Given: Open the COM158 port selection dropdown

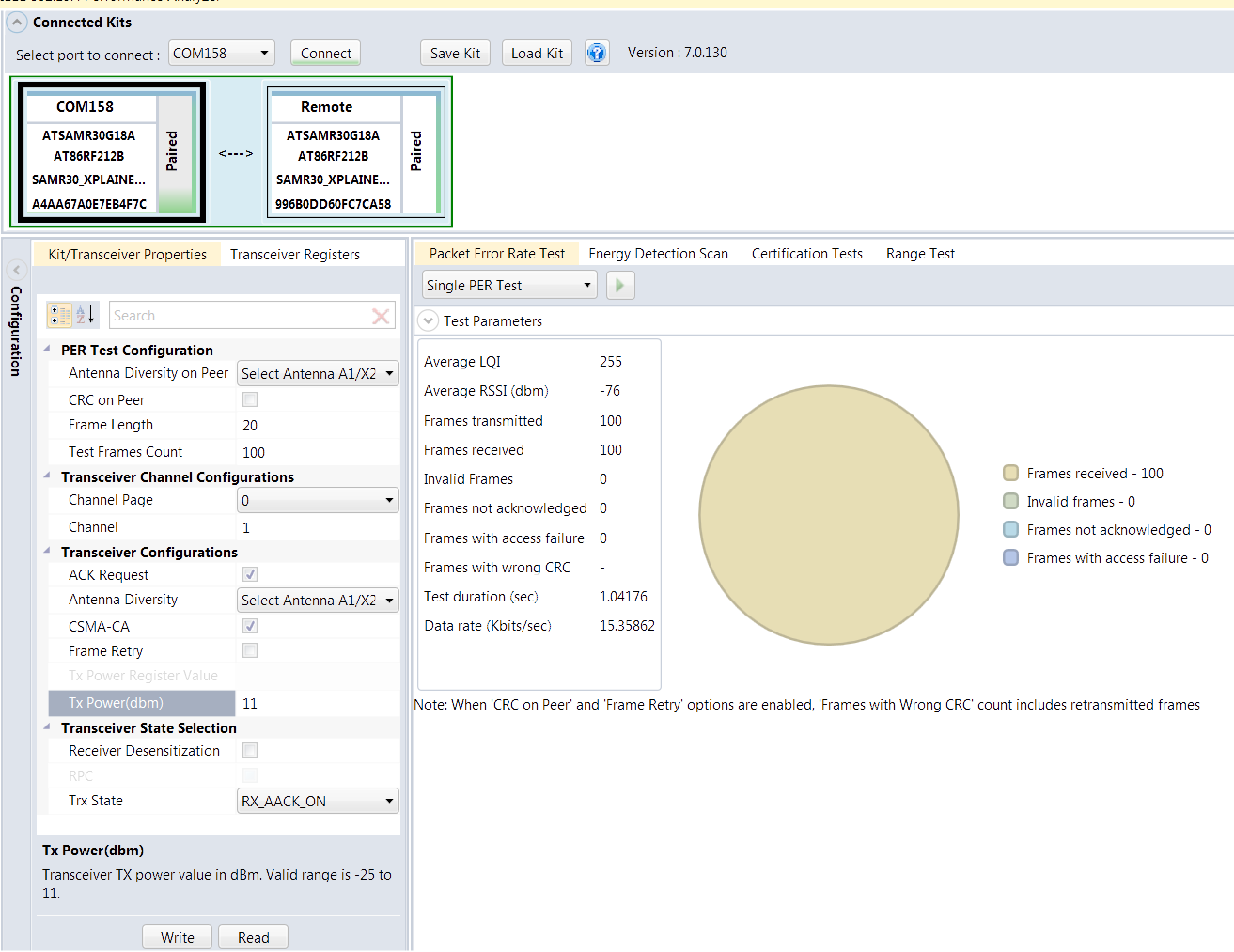Looking at the screenshot, I should pos(222,54).
